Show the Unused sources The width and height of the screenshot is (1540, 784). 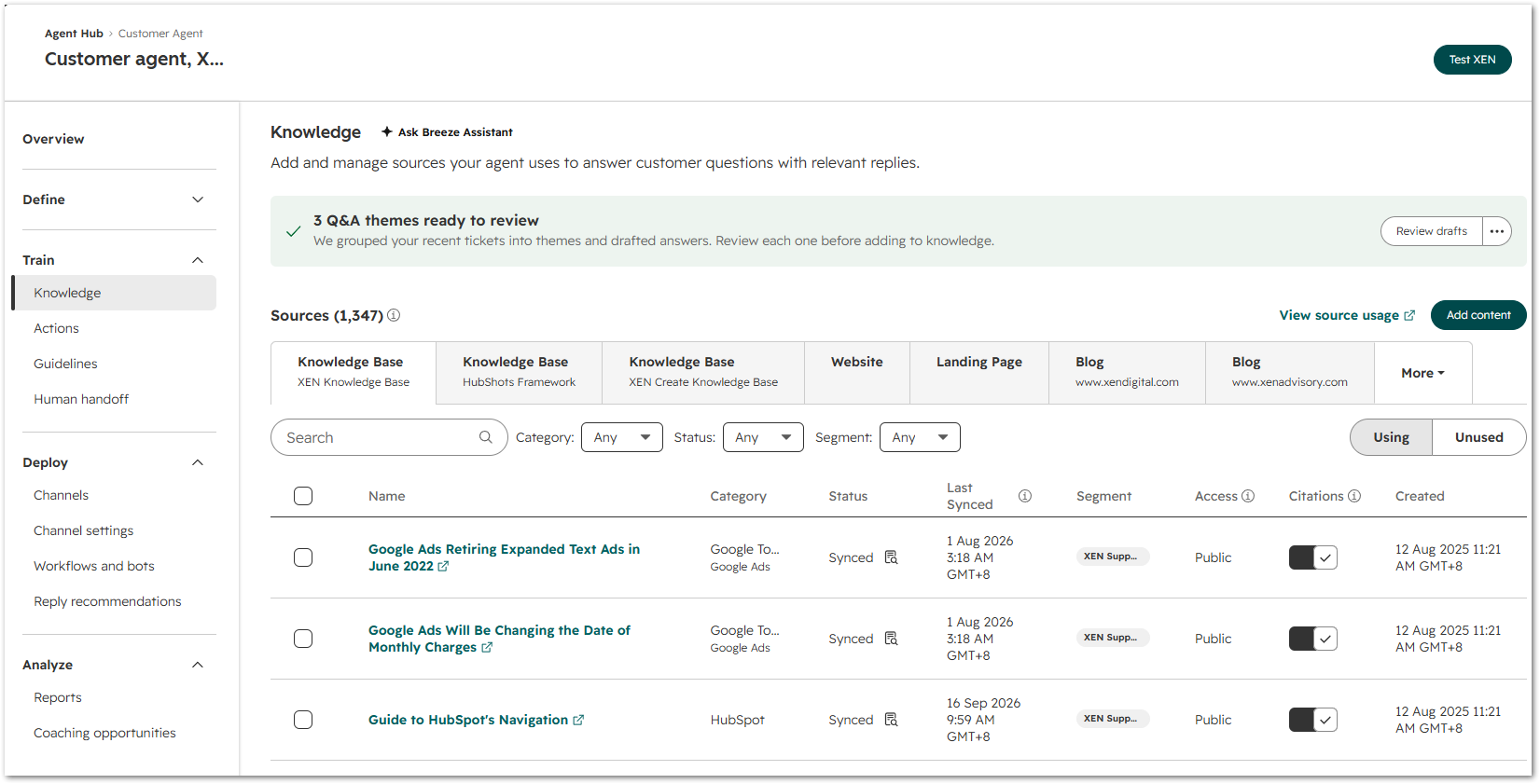point(1479,437)
